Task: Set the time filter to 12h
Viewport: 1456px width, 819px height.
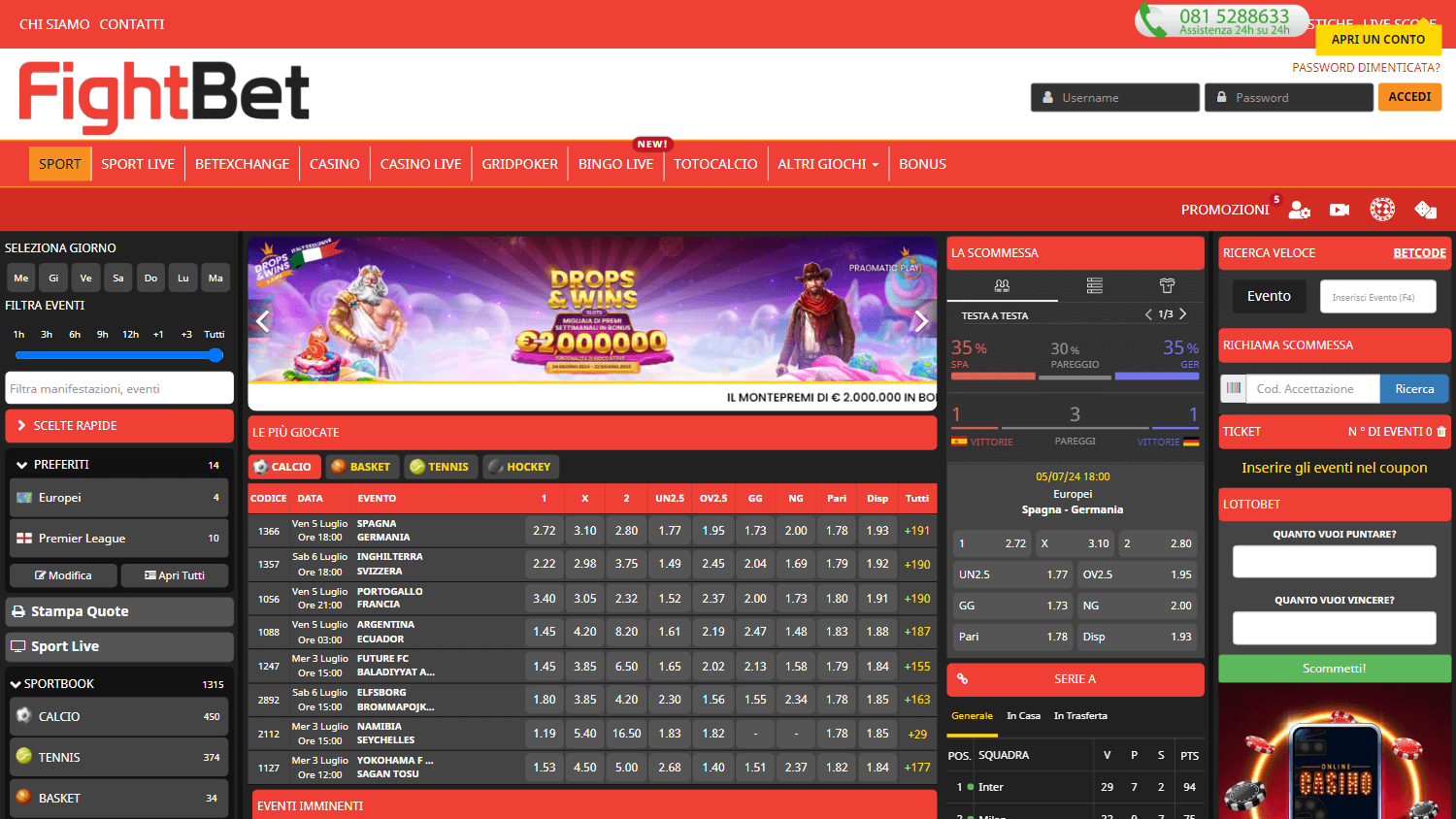Action: point(130,334)
